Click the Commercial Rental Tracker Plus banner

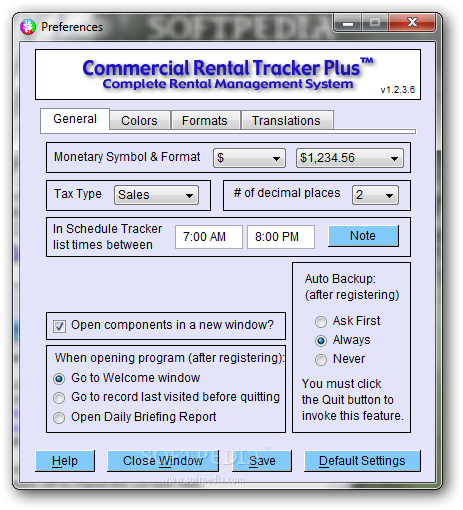point(228,75)
